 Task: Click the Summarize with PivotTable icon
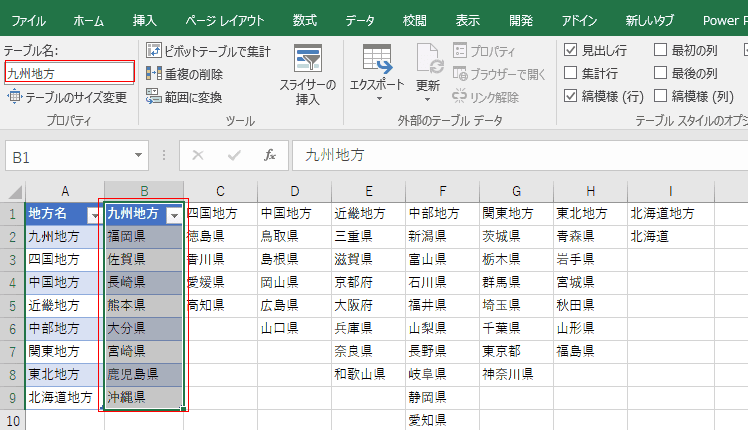pyautogui.click(x=154, y=50)
